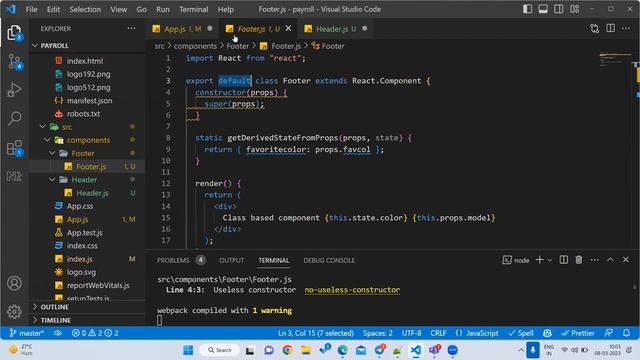Screen dimensions: 640x360
Task: Add a new terminal with plus icon
Action: [540, 260]
